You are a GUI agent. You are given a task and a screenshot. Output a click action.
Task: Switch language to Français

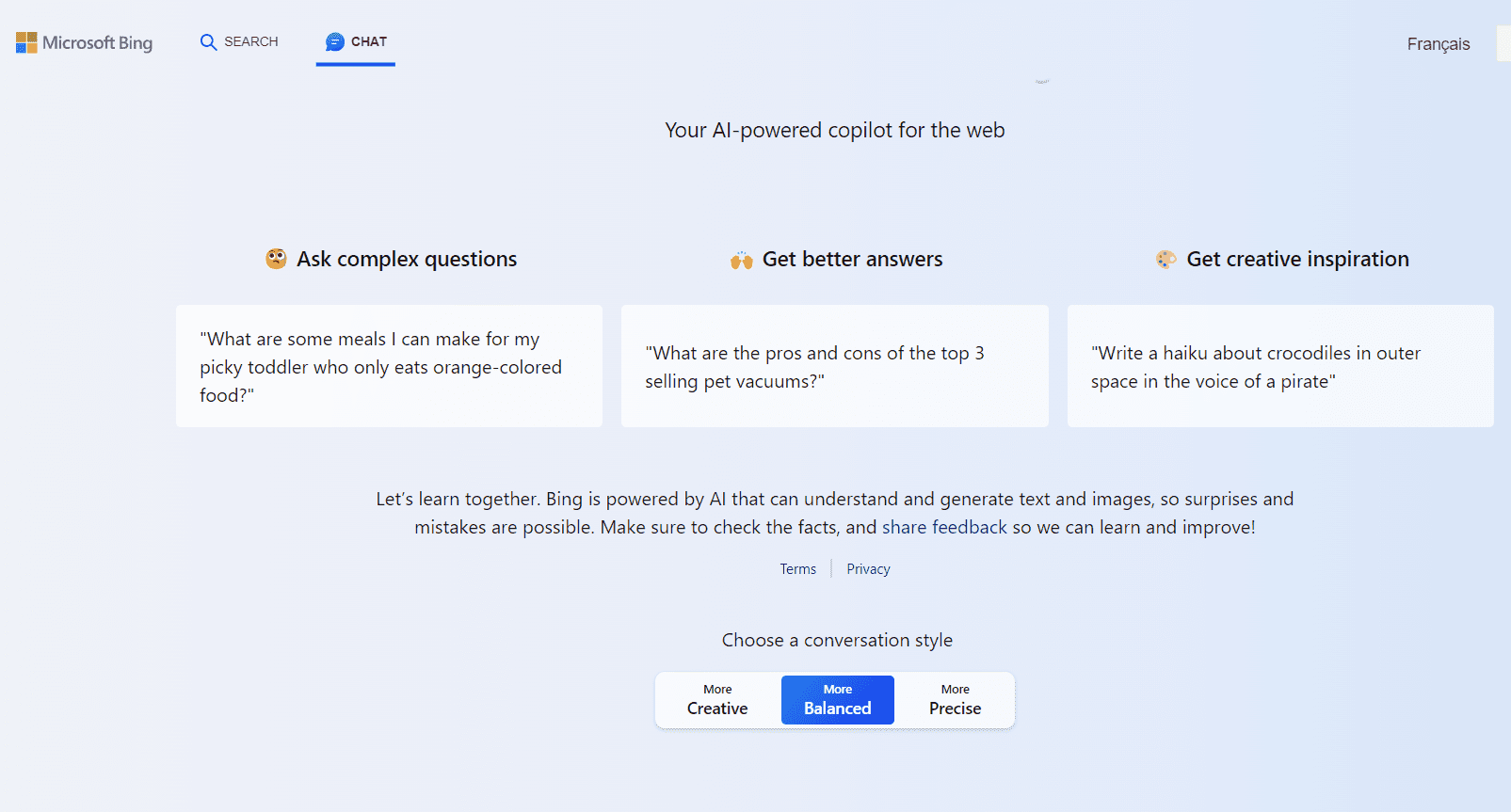[x=1438, y=44]
